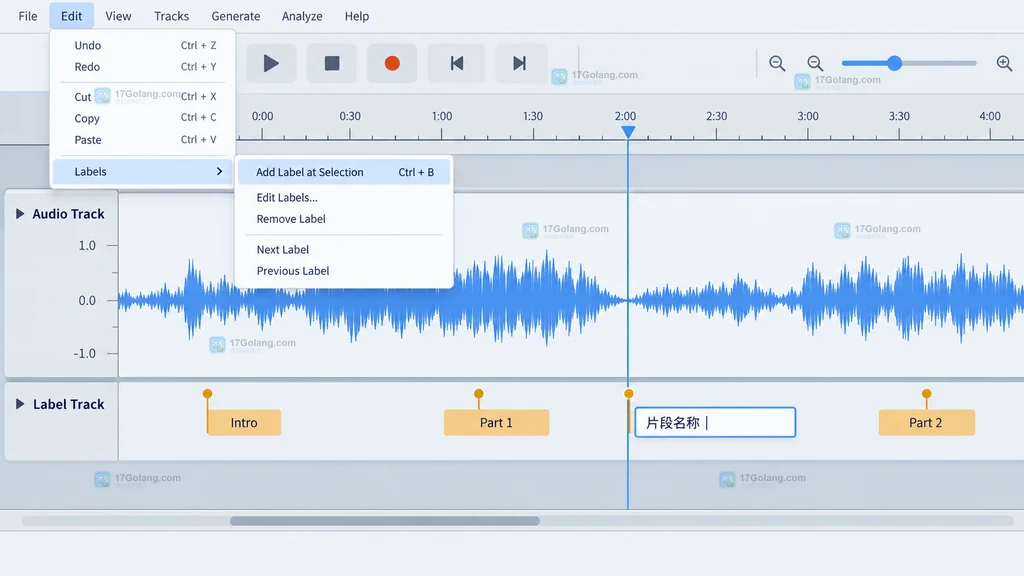
Task: Select the Intro label
Action: click(244, 423)
